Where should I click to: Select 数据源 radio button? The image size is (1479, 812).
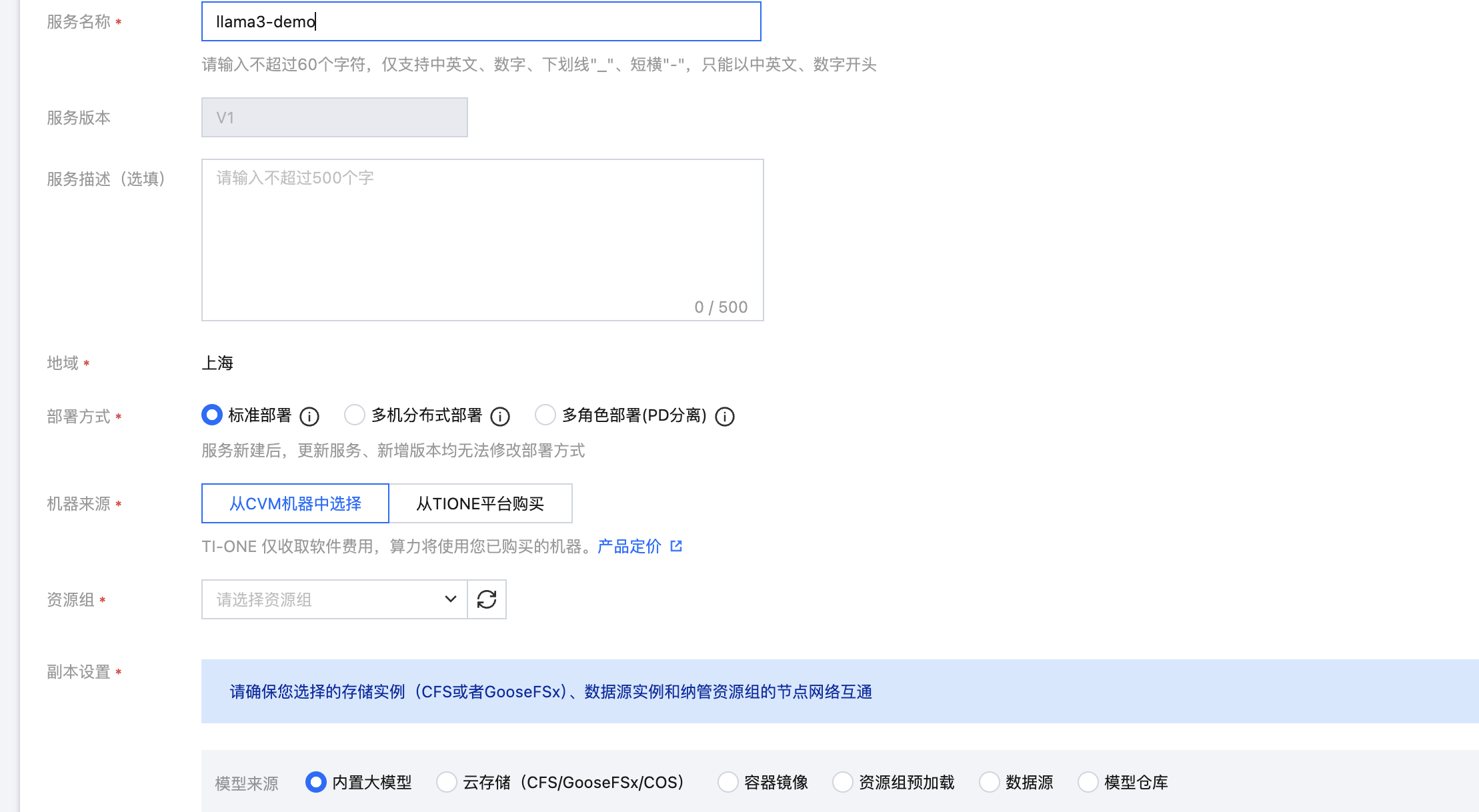[989, 782]
